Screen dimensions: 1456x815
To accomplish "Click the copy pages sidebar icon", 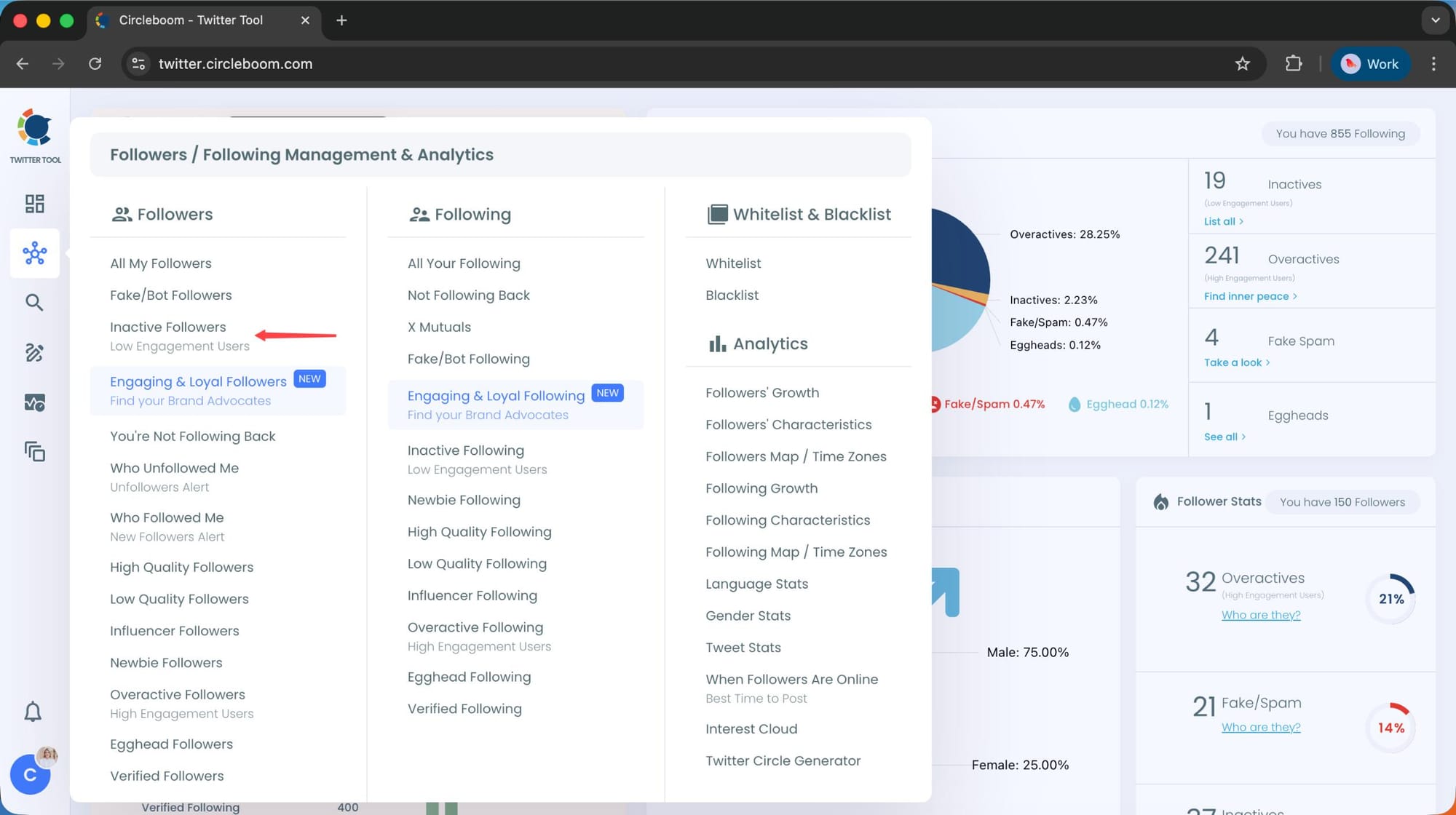I will tap(34, 452).
